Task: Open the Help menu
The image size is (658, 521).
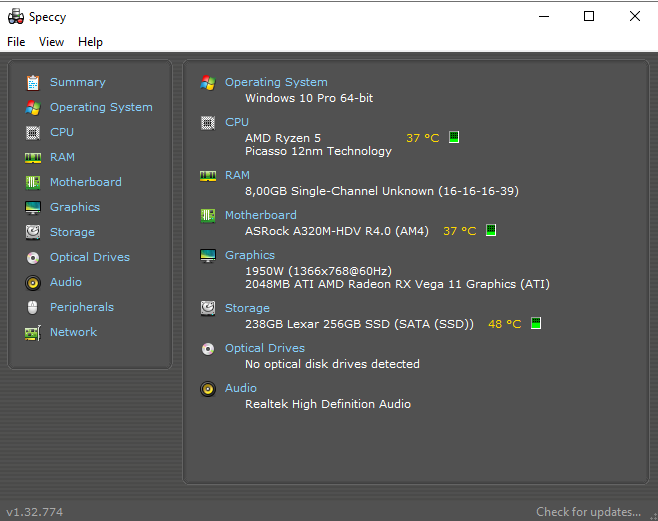Action: tap(90, 42)
